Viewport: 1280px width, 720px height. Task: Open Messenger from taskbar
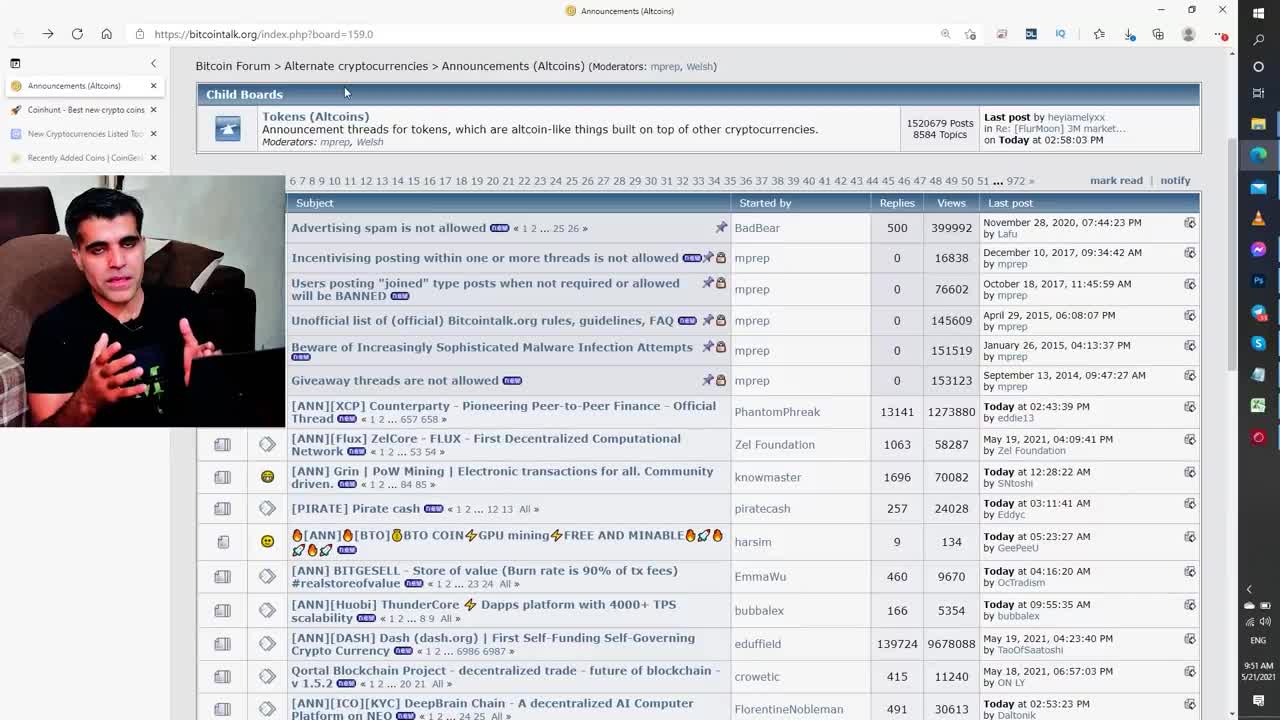tap(1258, 249)
